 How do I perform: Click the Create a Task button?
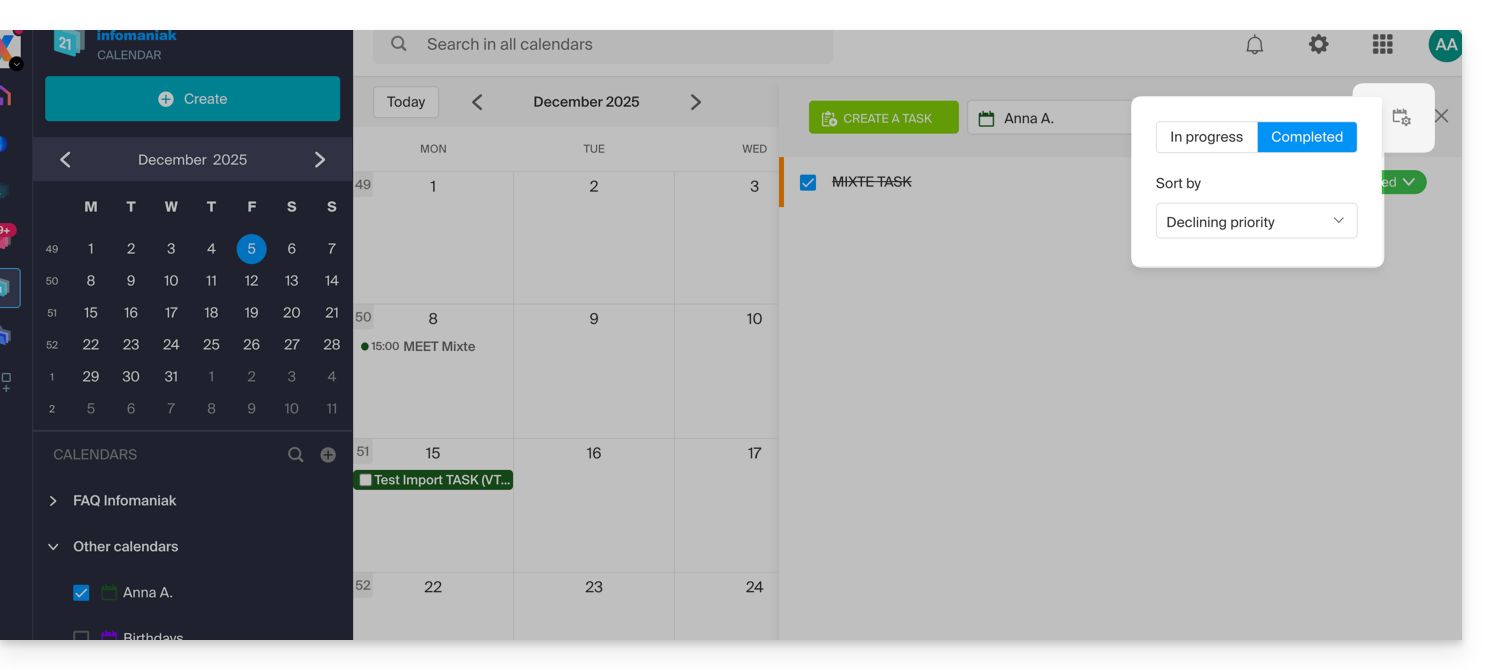(x=883, y=118)
